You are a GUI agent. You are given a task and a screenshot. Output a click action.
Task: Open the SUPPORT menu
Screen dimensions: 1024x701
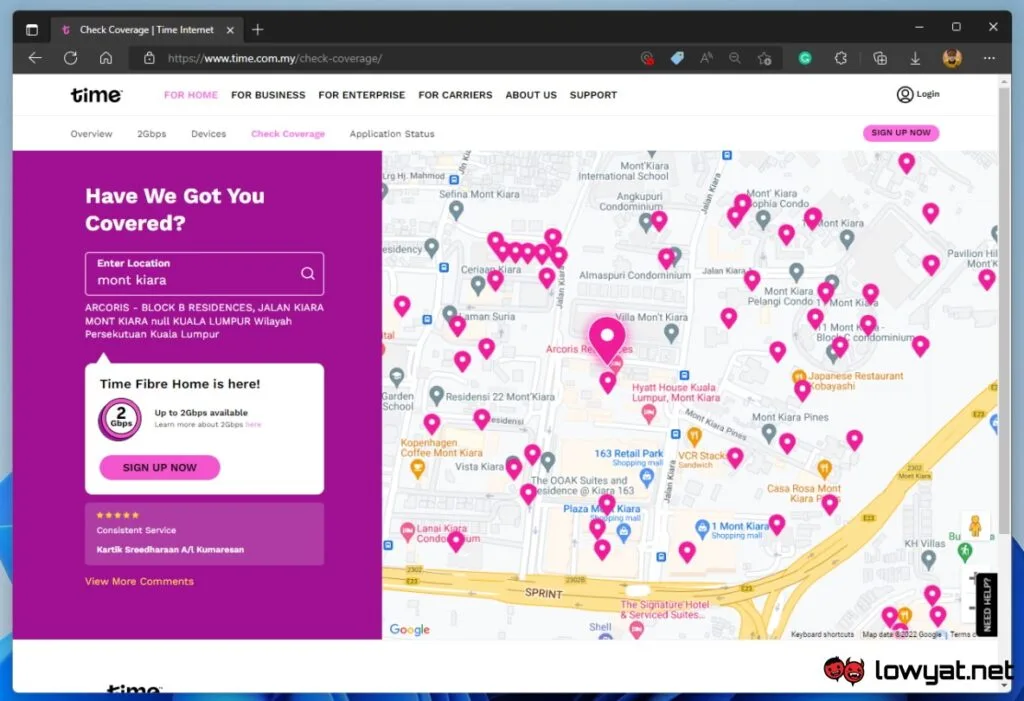(x=593, y=95)
